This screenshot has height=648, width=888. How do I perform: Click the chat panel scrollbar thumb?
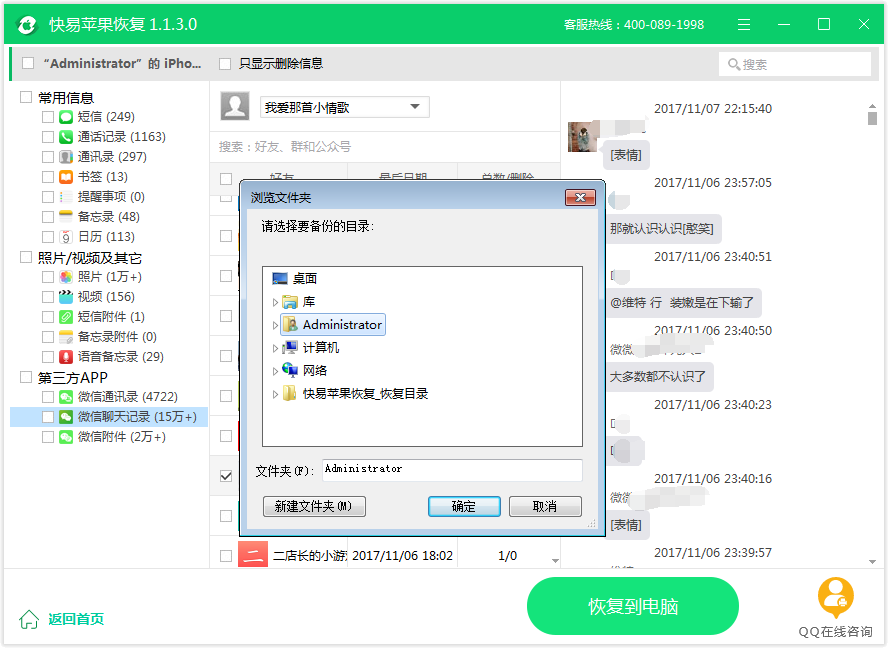[x=872, y=118]
